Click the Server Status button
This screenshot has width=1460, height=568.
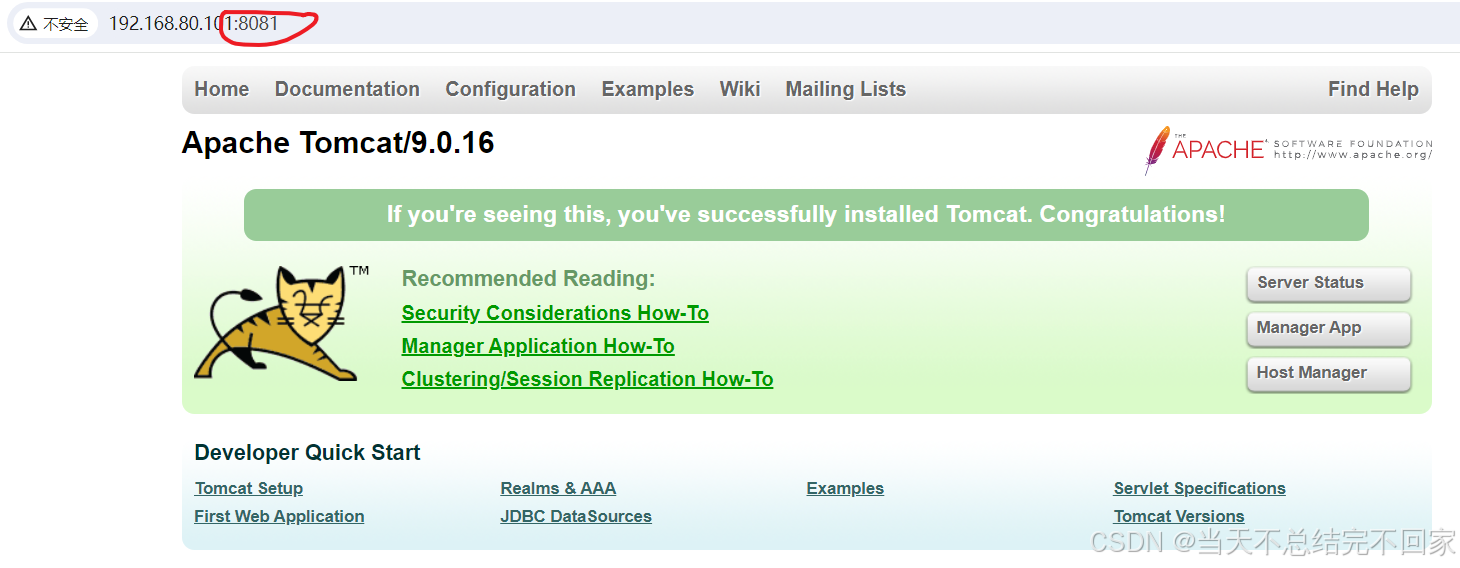click(x=1328, y=283)
